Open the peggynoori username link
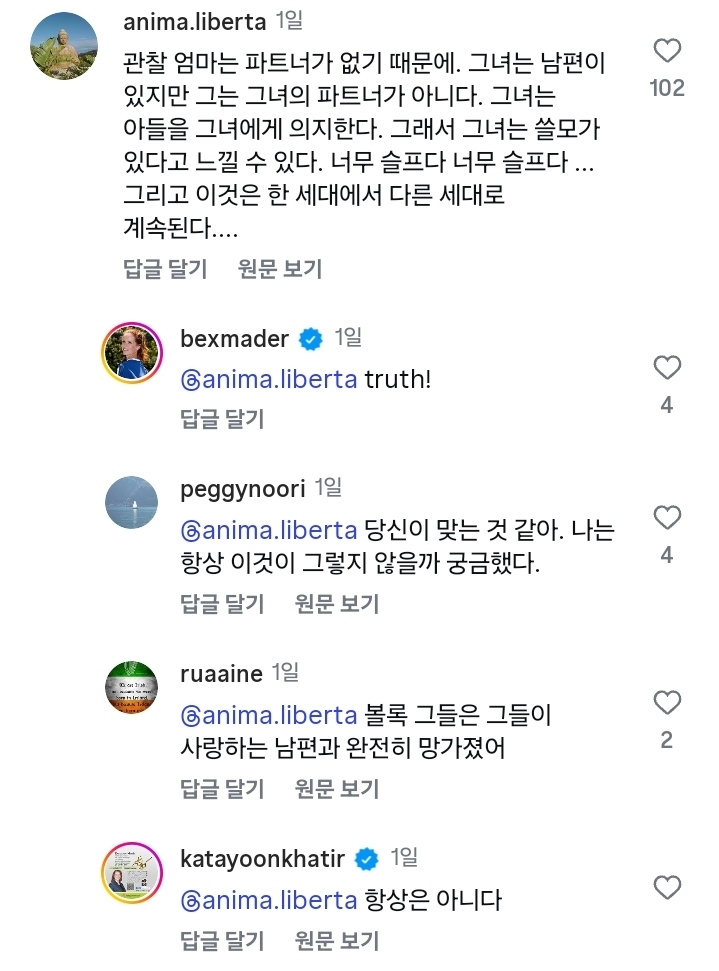 pos(241,489)
